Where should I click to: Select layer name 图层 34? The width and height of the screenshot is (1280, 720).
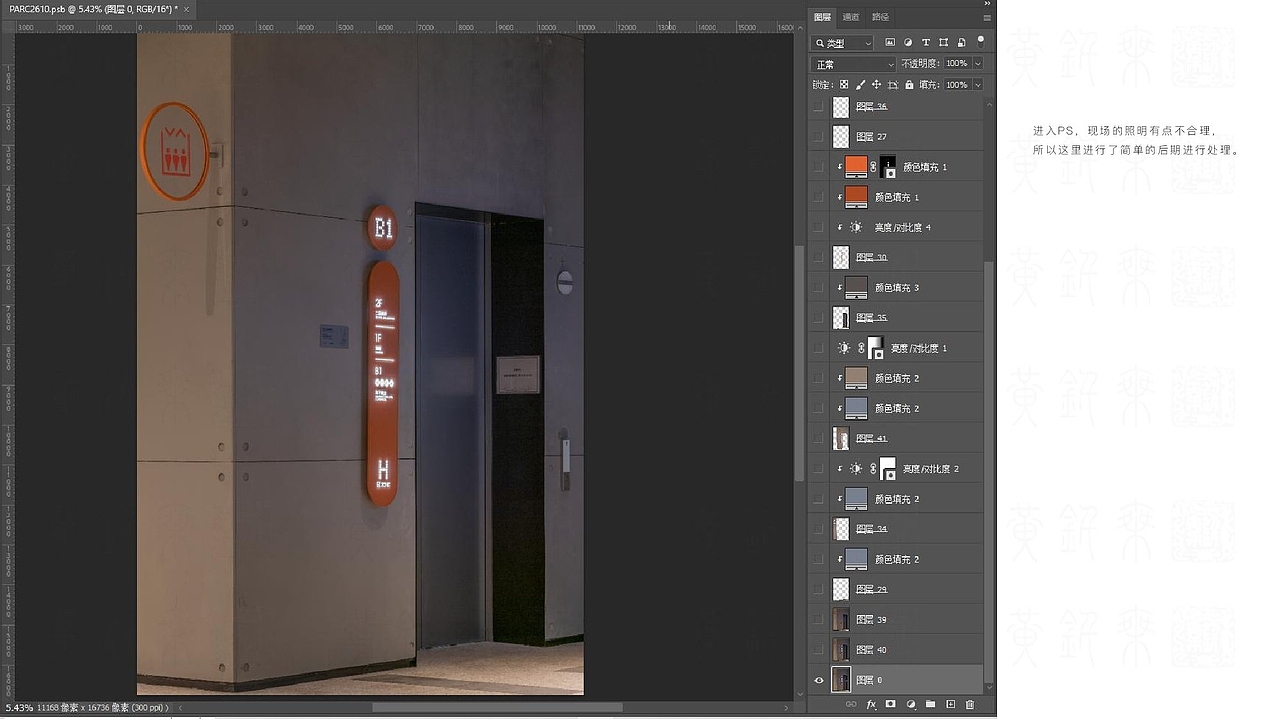(871, 529)
